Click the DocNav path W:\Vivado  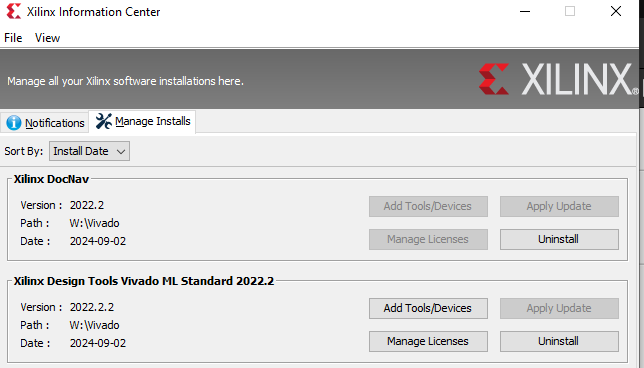point(94,223)
